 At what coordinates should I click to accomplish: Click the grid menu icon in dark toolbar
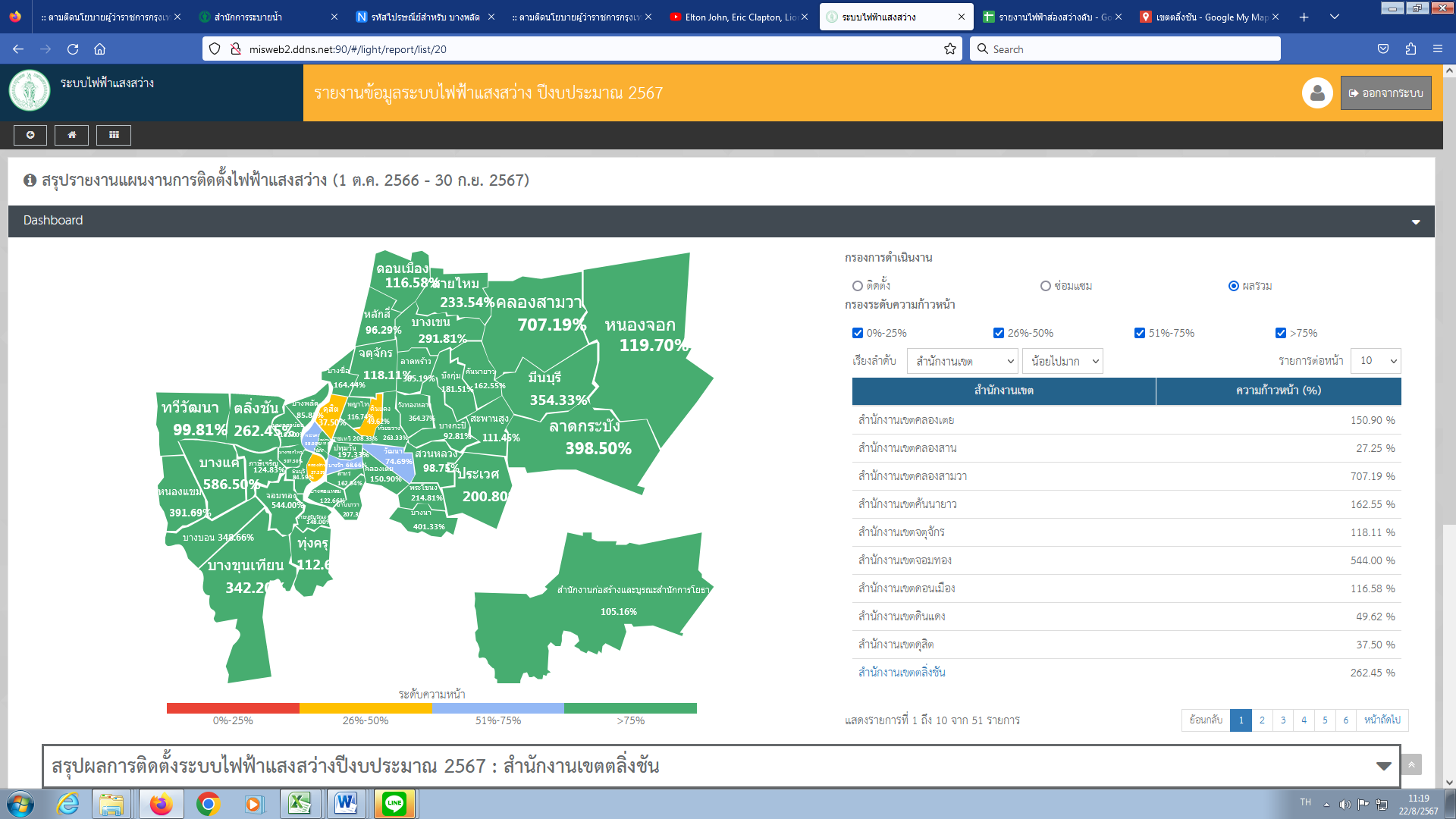point(114,135)
